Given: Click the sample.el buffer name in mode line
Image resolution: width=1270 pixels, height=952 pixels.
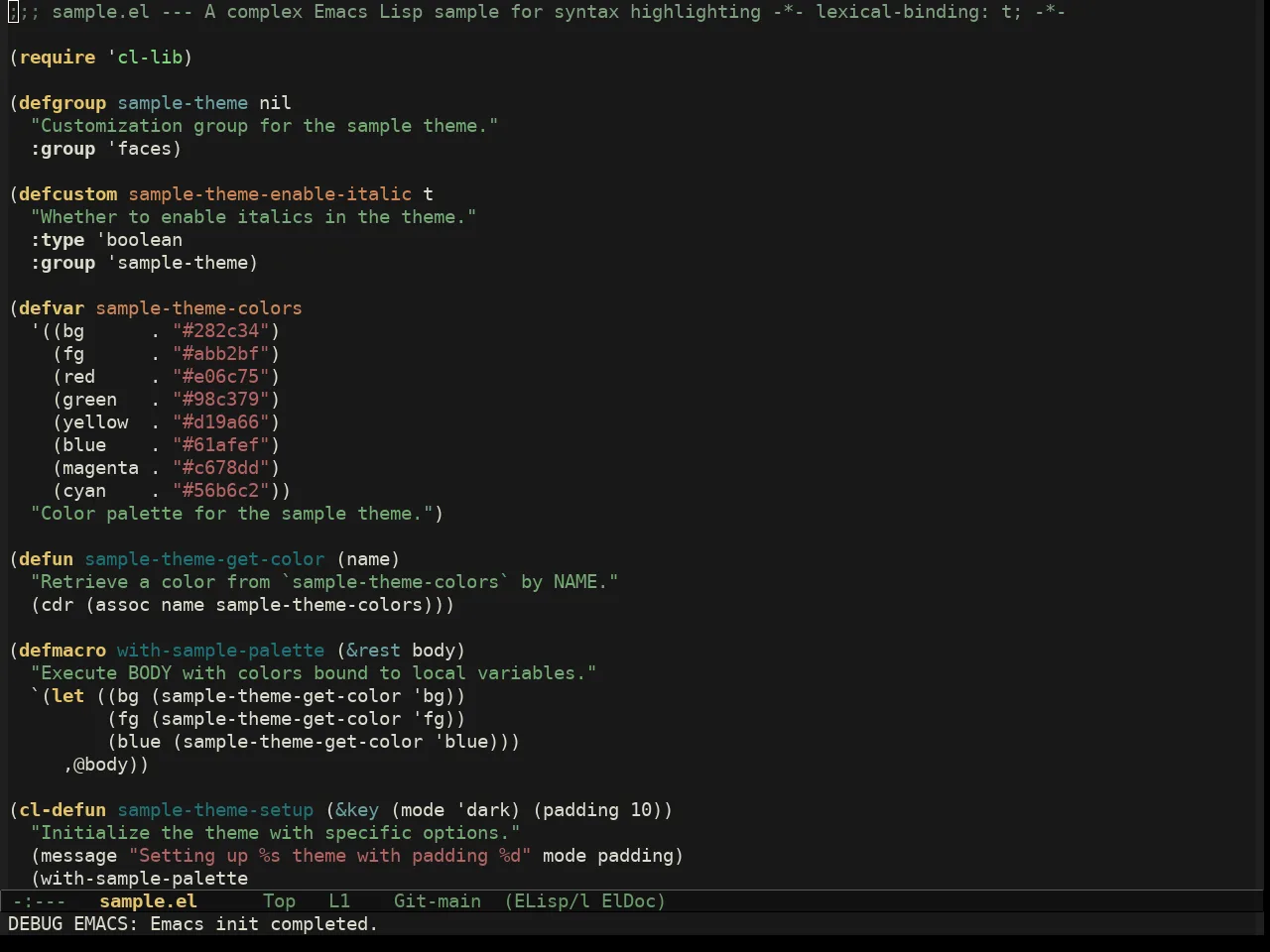Looking at the screenshot, I should pos(148,900).
